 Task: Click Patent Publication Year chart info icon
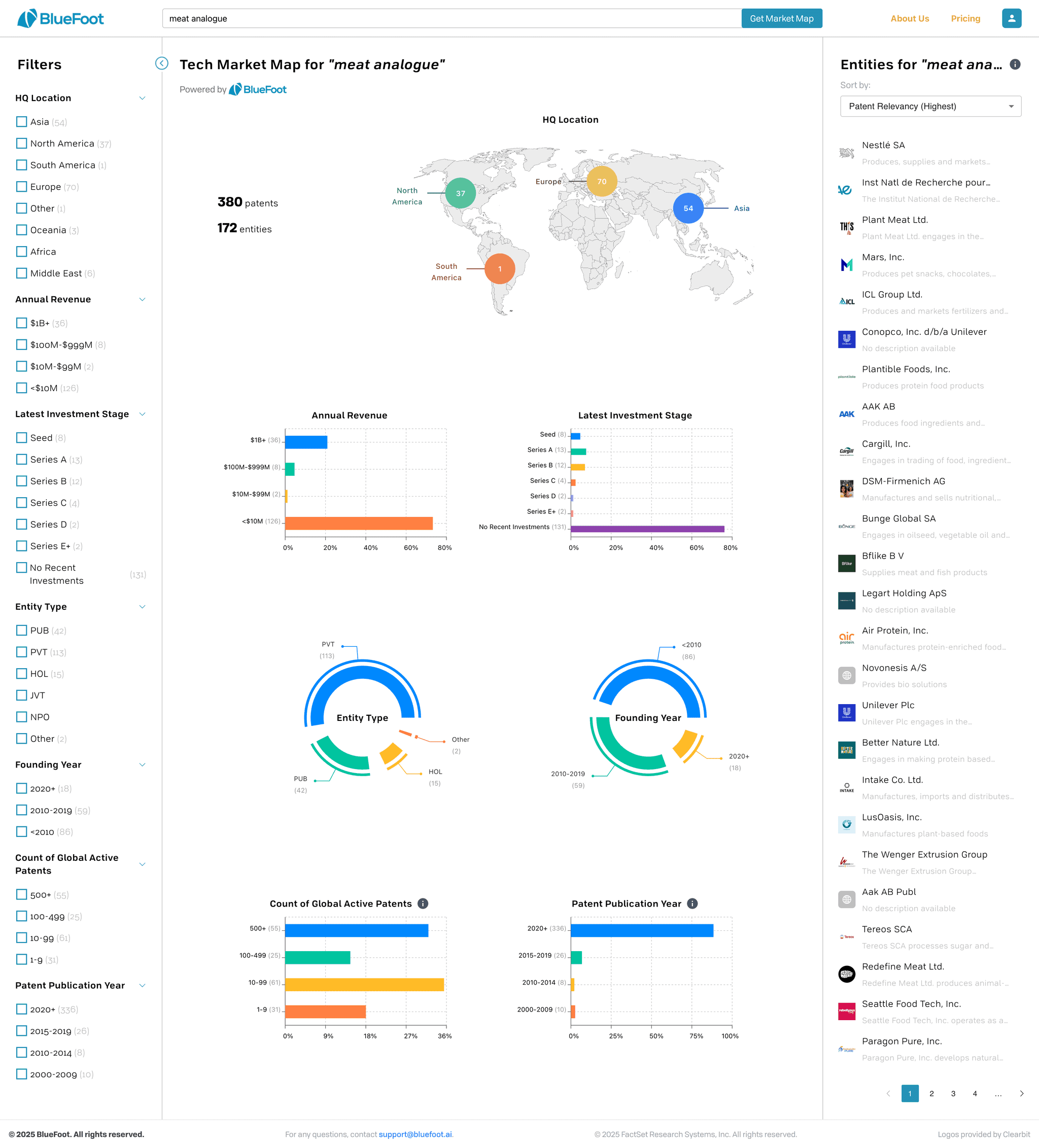[x=692, y=903]
